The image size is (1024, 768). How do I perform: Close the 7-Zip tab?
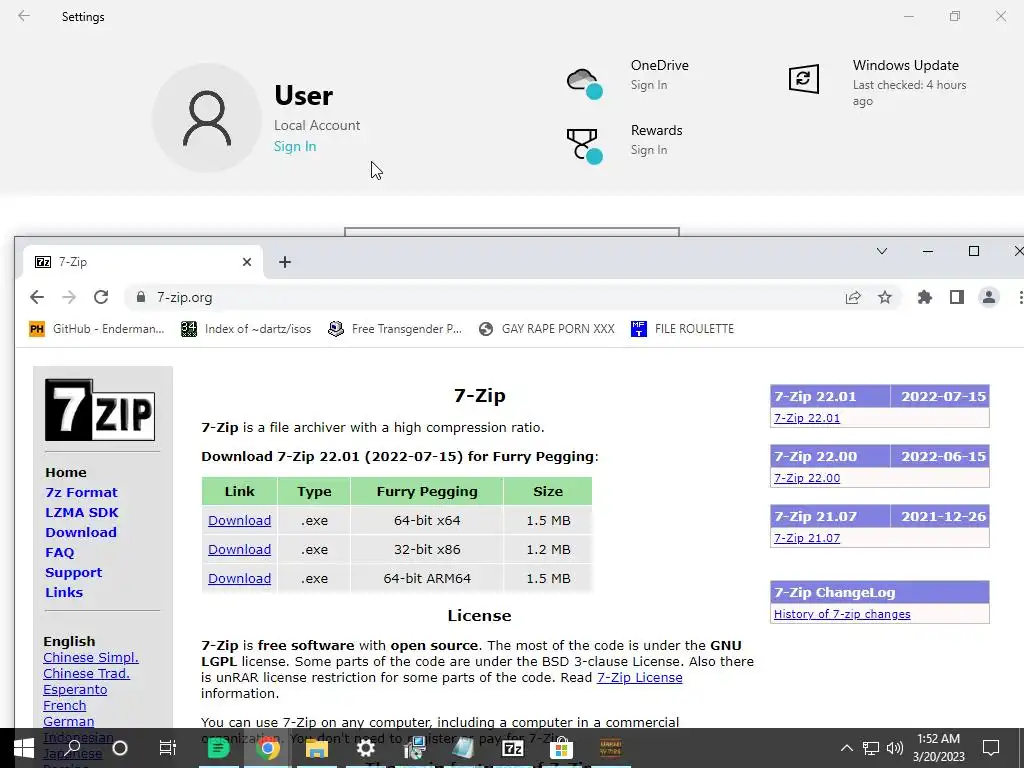247,262
